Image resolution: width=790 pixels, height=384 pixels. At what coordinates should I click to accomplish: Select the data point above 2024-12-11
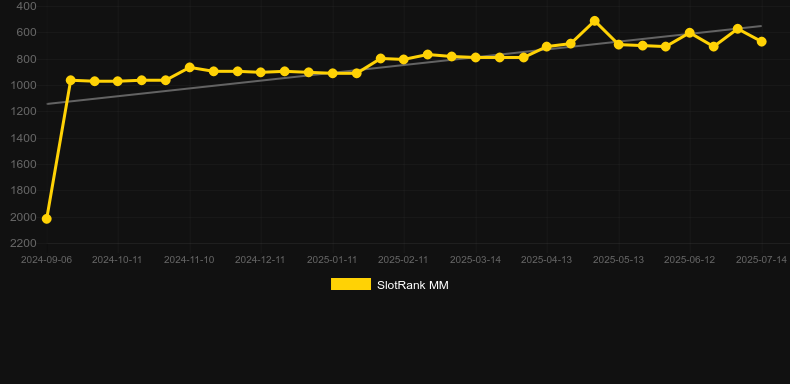point(260,72)
